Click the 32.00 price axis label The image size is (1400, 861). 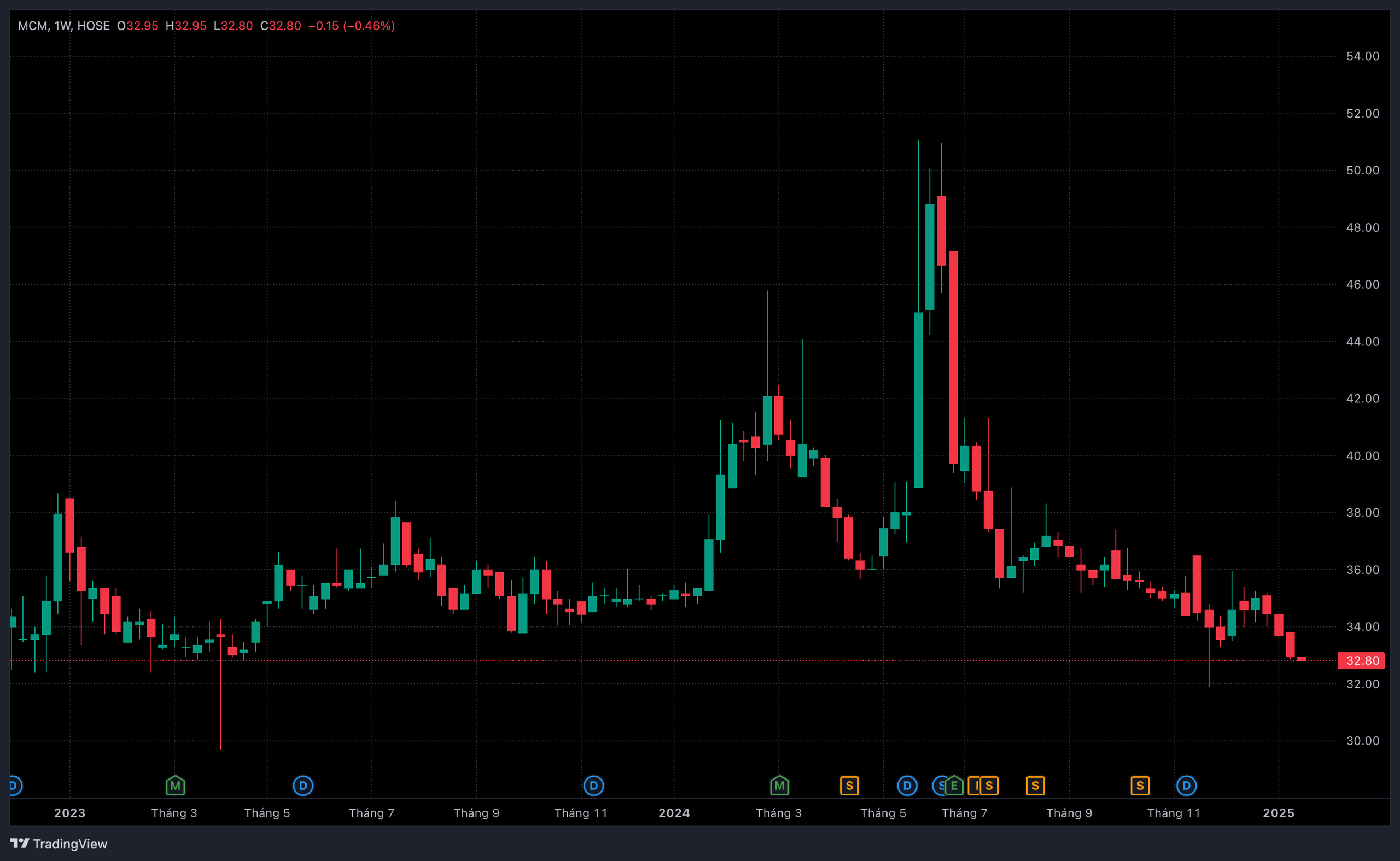[1362, 684]
